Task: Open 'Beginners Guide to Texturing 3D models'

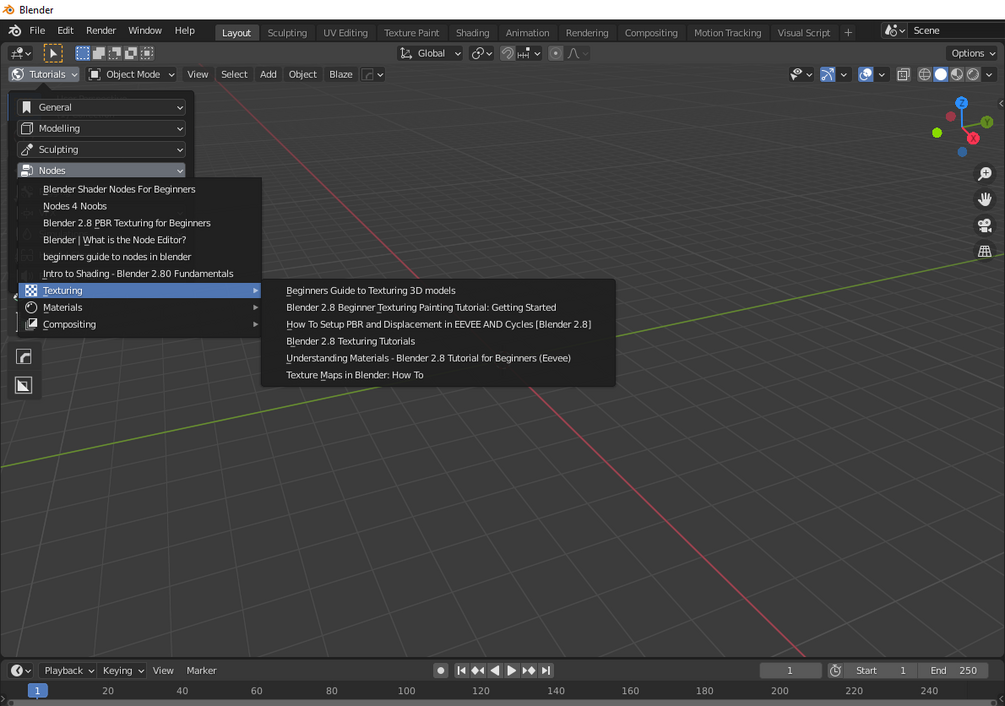Action: coord(438,290)
